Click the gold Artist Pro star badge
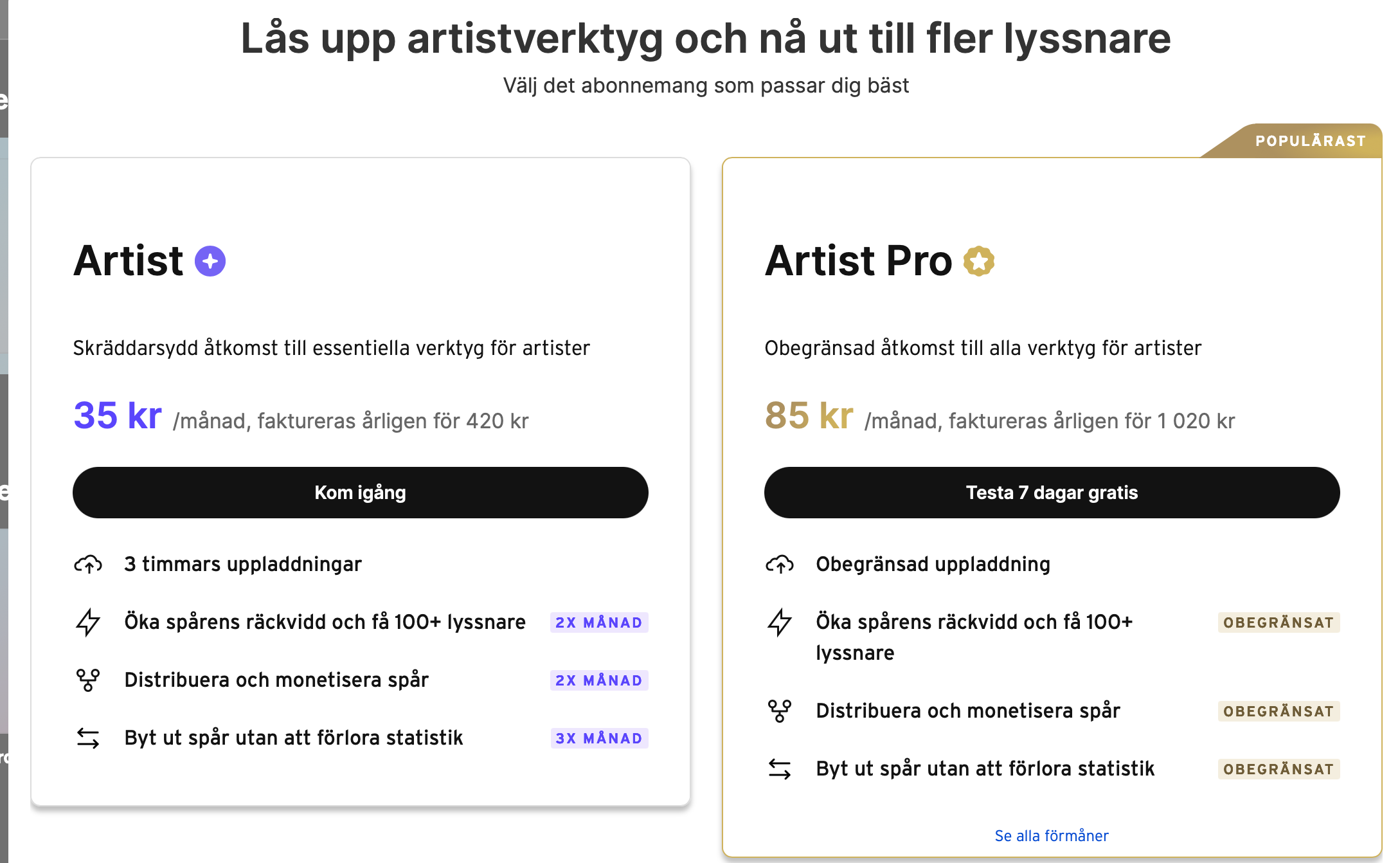1400x863 pixels. [x=978, y=261]
